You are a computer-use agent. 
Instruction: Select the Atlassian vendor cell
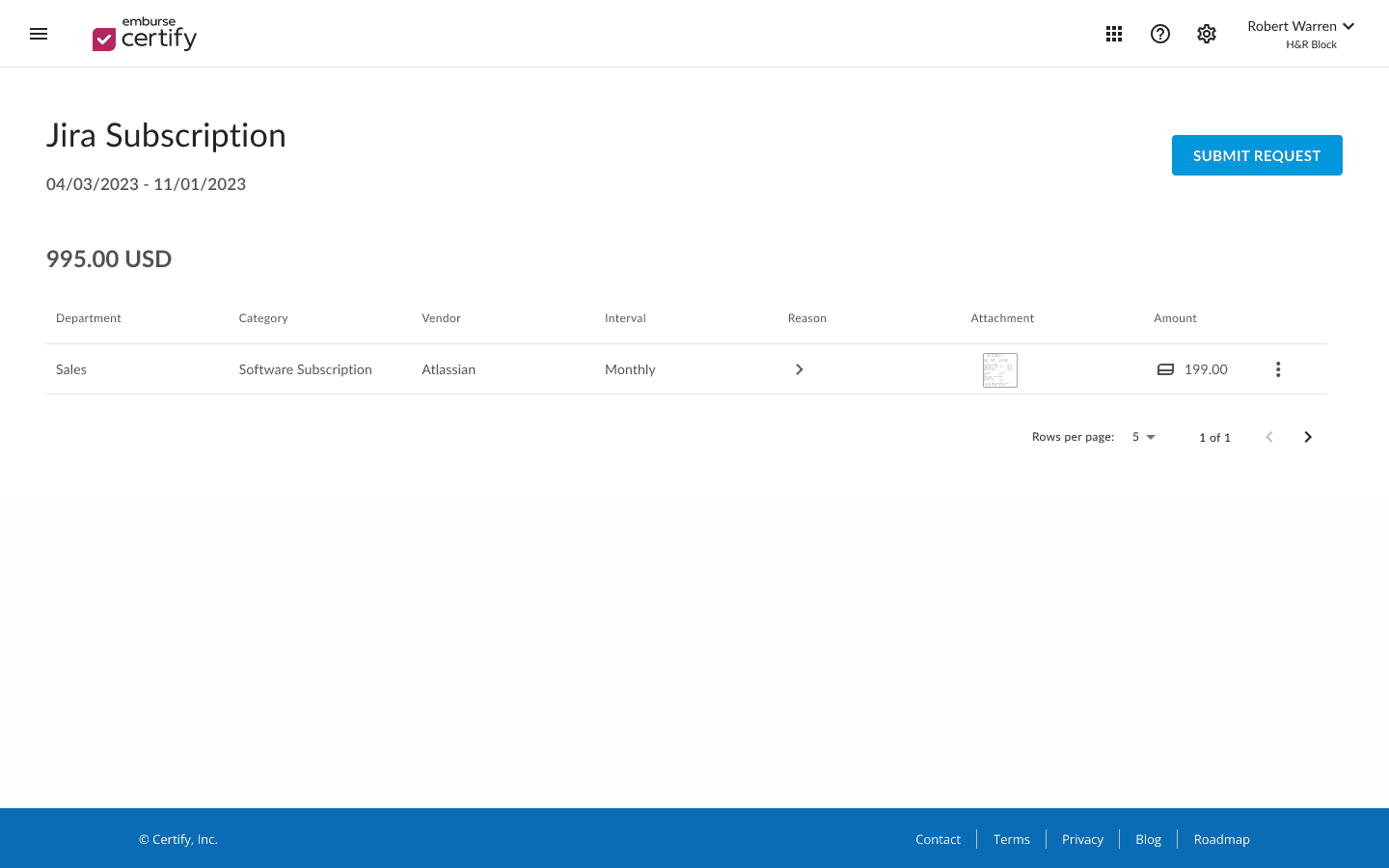tap(449, 369)
